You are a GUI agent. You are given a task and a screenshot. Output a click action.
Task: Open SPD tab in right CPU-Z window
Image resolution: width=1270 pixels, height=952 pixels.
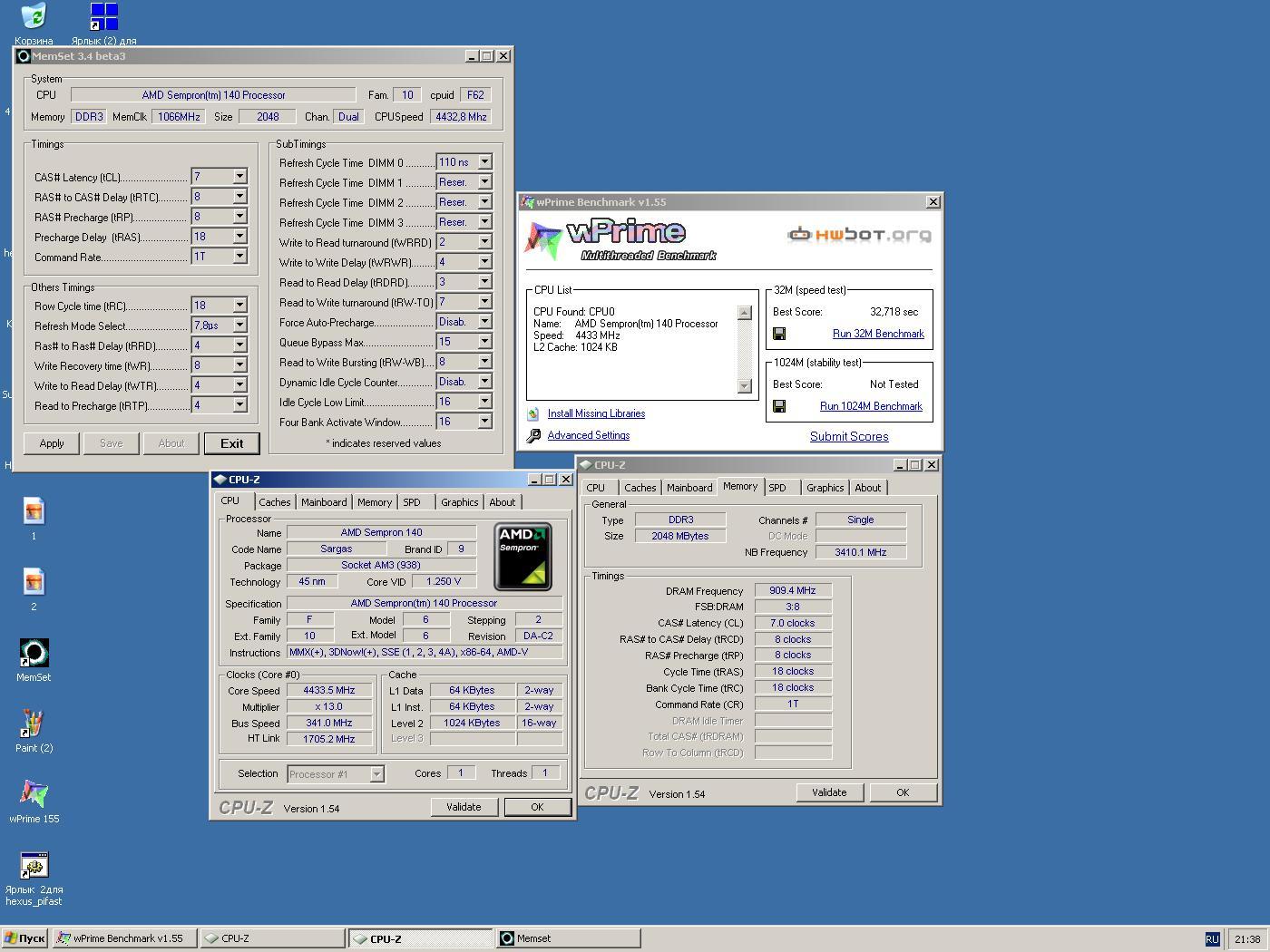[777, 488]
